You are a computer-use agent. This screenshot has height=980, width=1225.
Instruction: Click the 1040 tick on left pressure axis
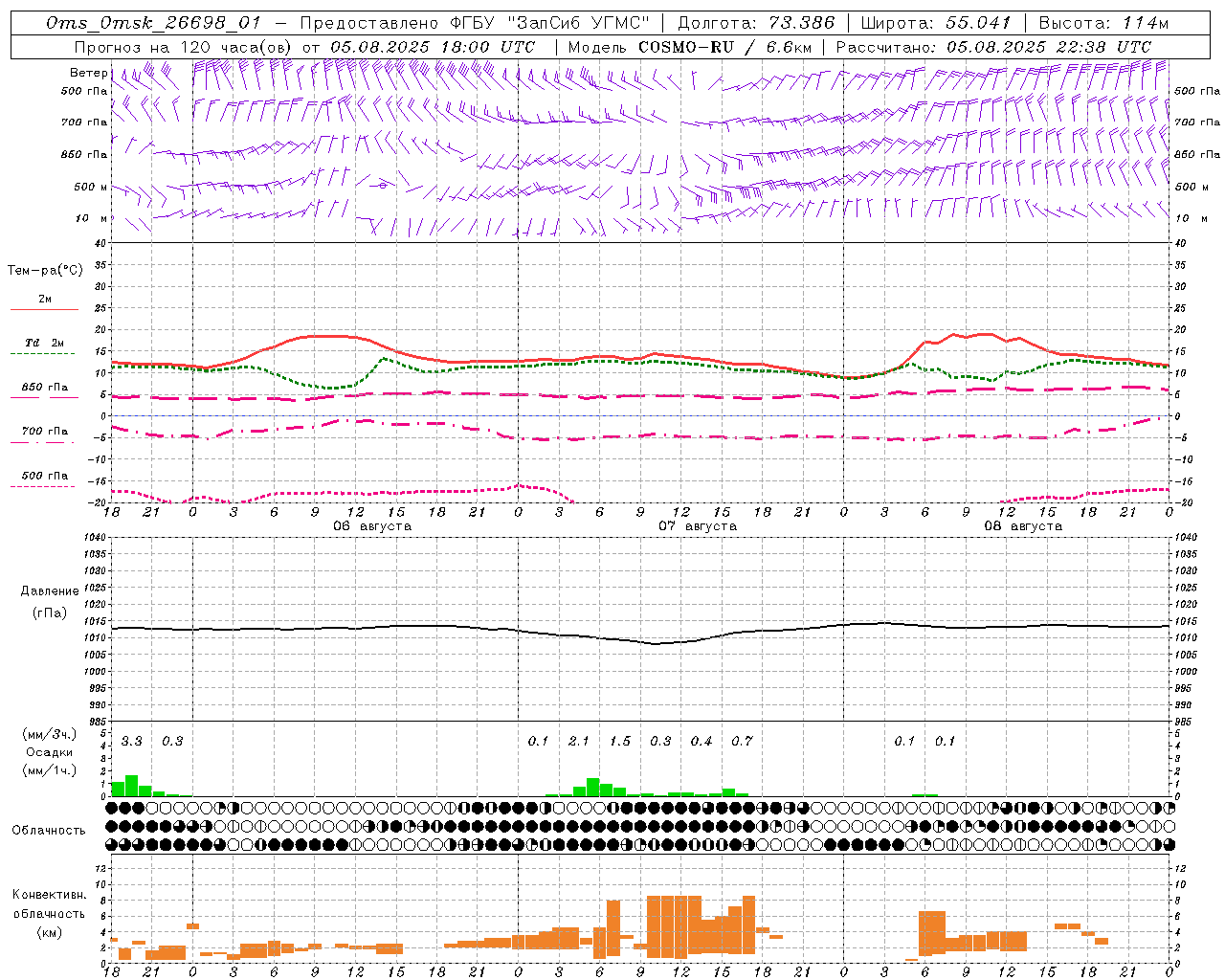click(x=94, y=538)
